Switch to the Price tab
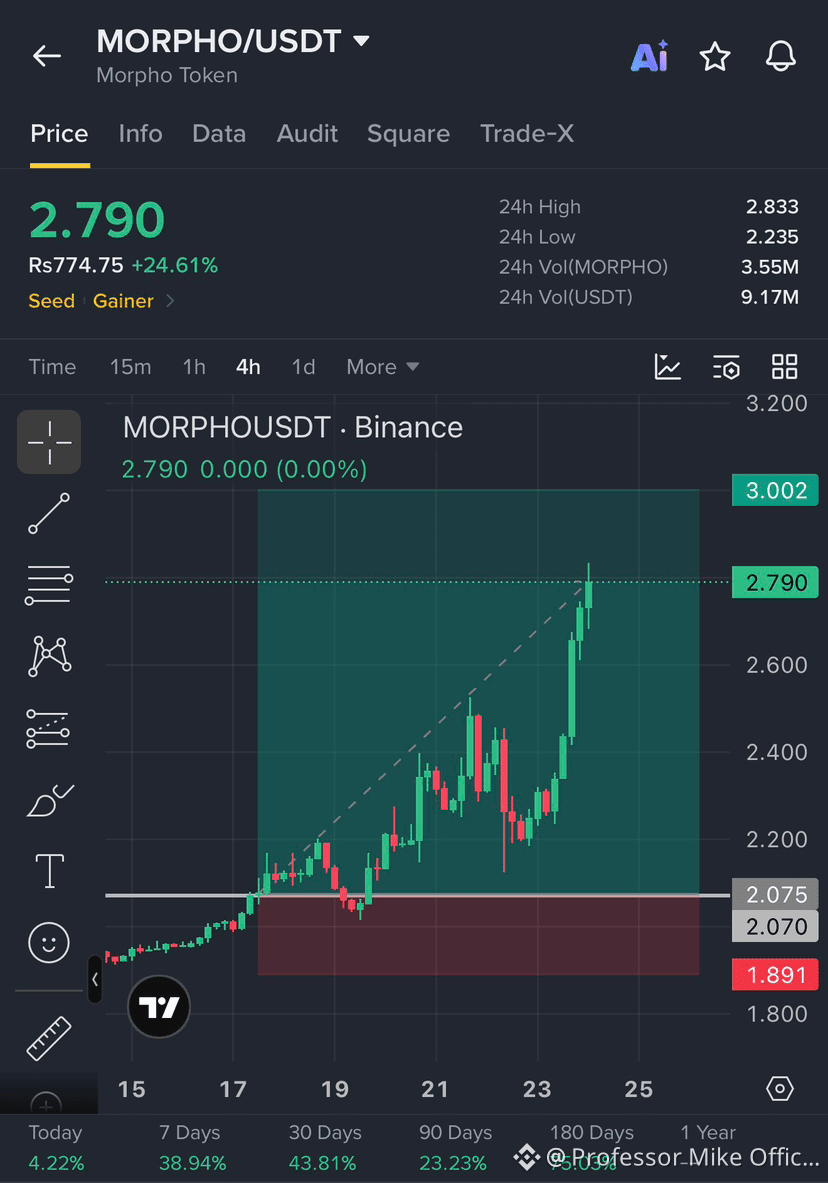828x1183 pixels. click(59, 134)
